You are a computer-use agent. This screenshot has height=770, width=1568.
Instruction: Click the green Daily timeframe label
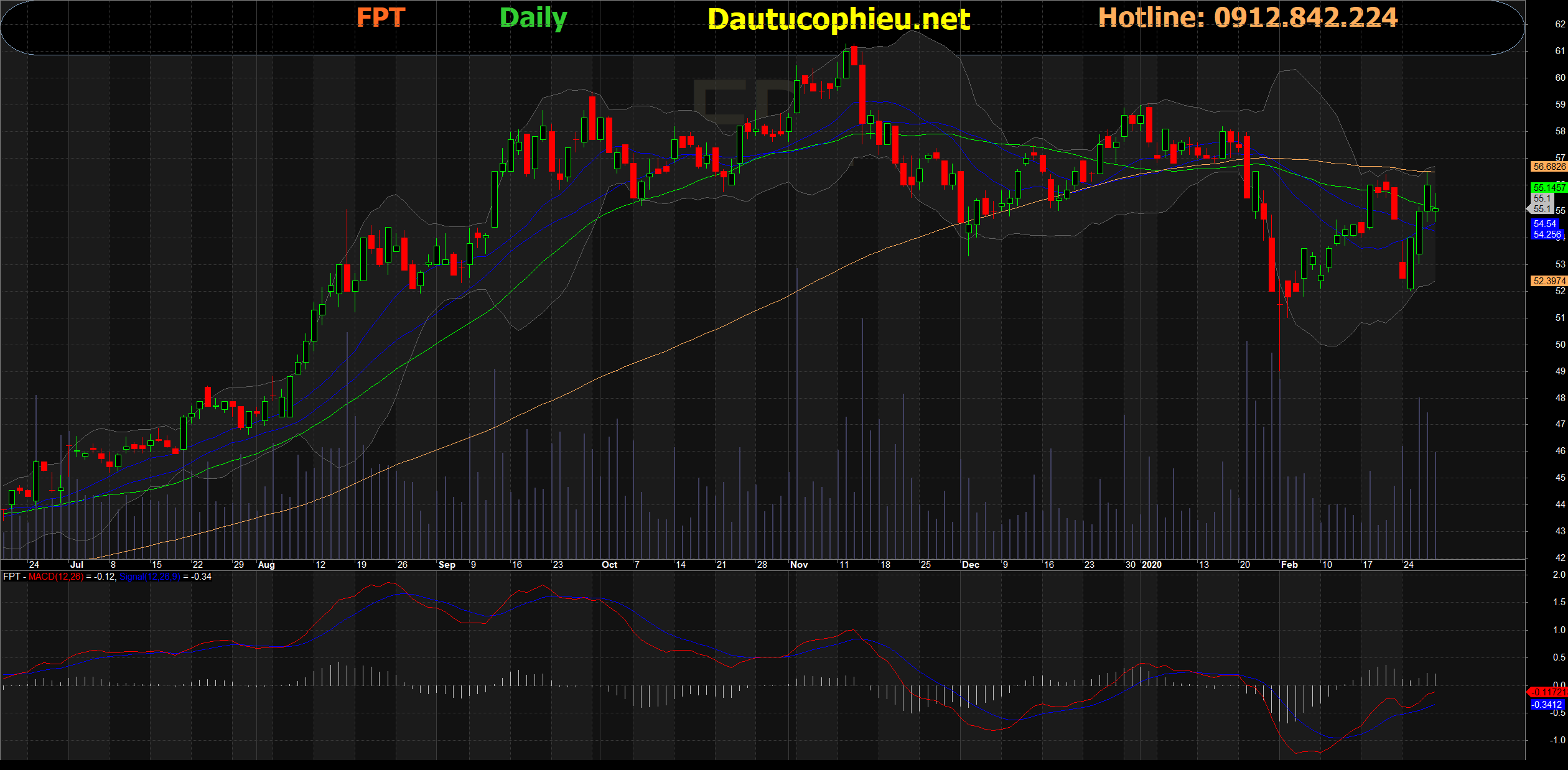pyautogui.click(x=533, y=18)
